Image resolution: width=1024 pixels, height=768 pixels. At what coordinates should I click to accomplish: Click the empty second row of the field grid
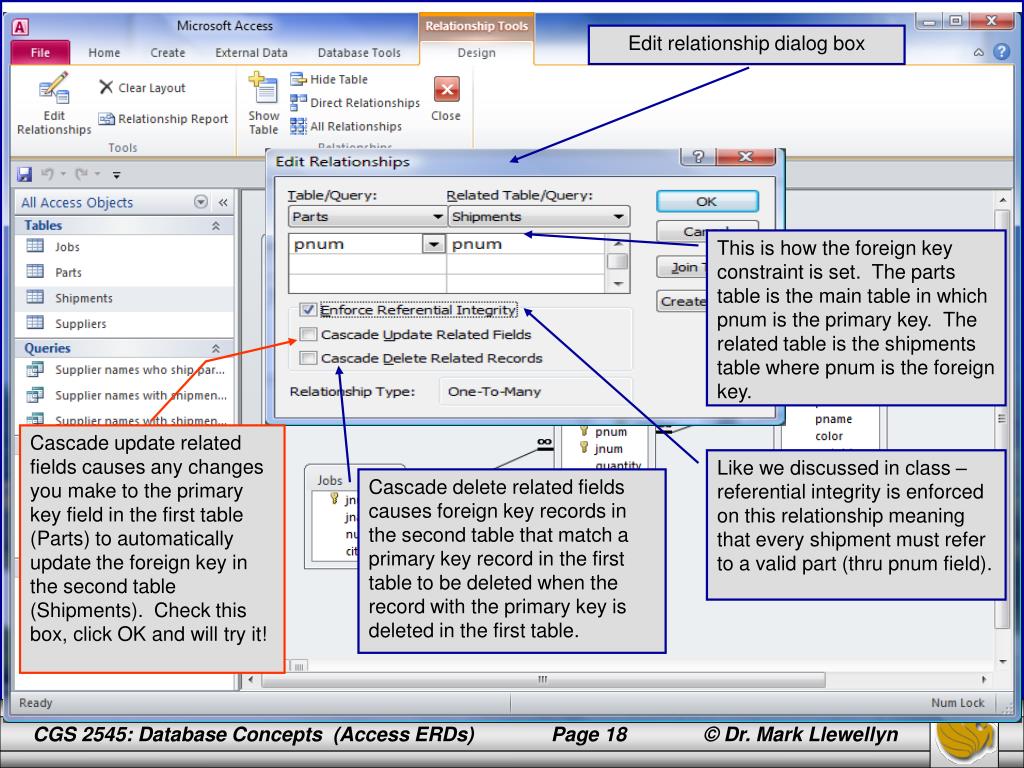point(447,264)
